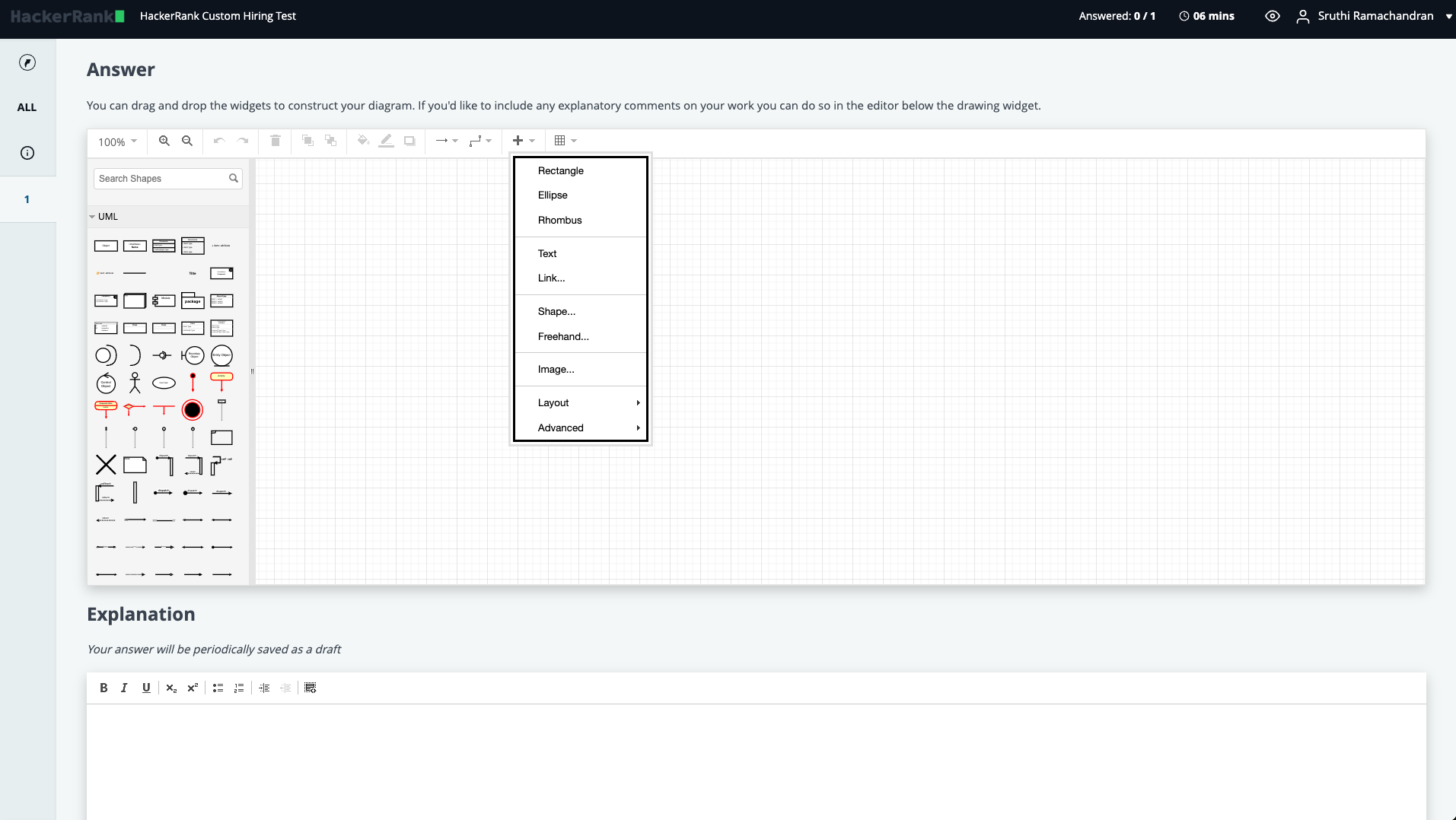
Task: Open the connection arrow style dropdown
Action: tap(447, 141)
